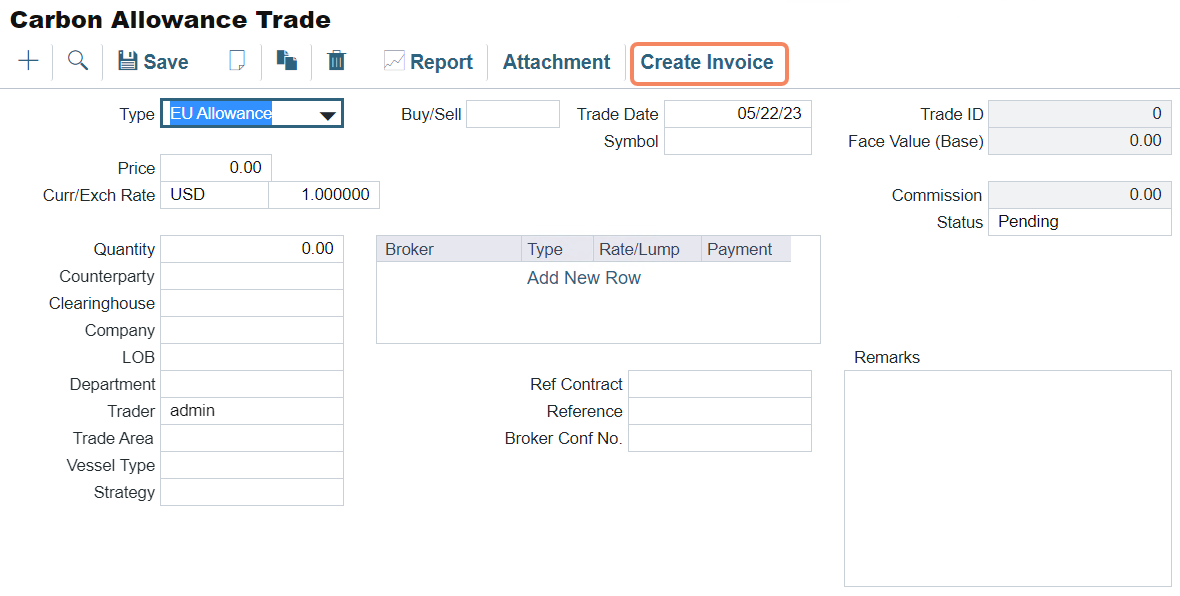Delete trade using trash icon
This screenshot has width=1180, height=596.
337,61
